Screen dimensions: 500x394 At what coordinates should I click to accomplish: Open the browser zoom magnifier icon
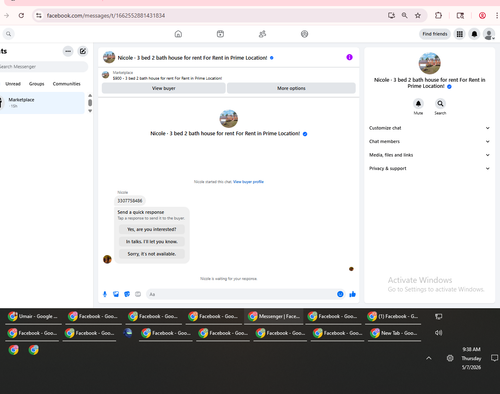[404, 15]
